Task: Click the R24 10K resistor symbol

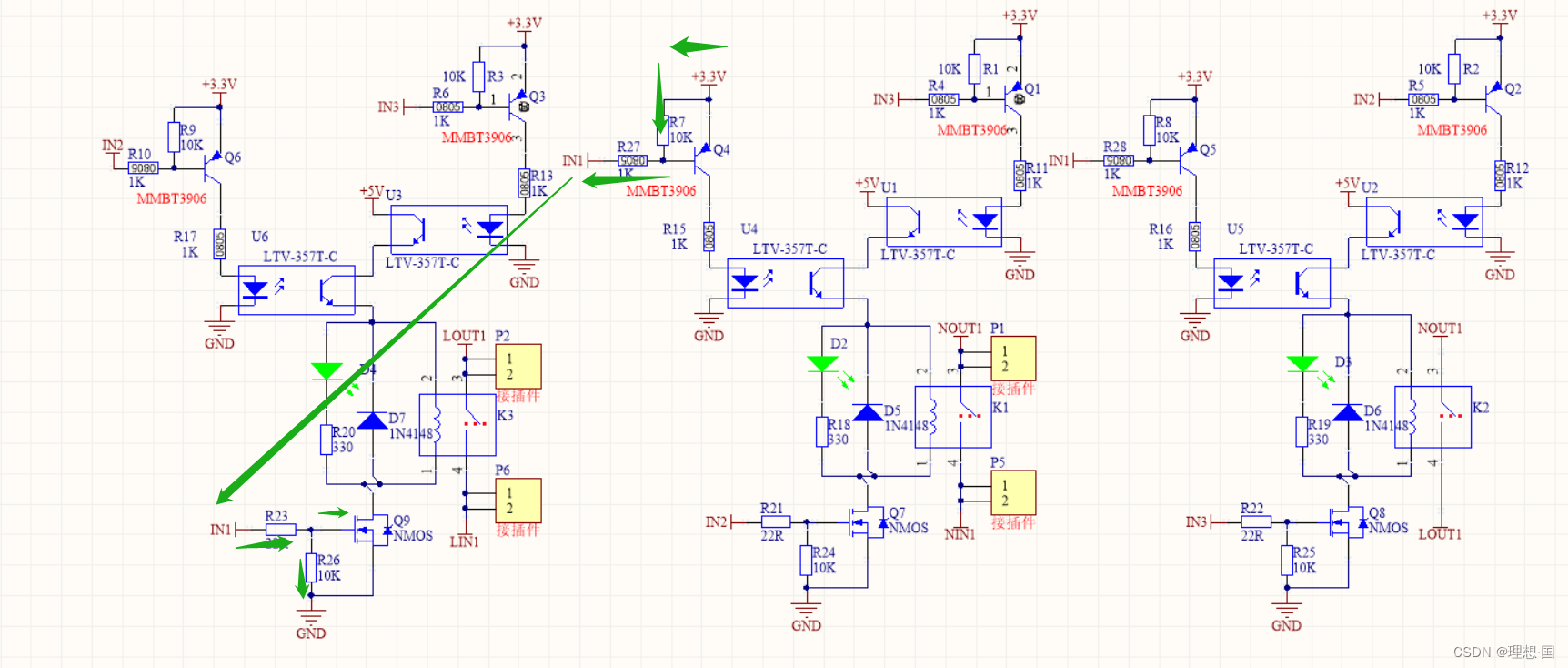Action: coord(806,561)
